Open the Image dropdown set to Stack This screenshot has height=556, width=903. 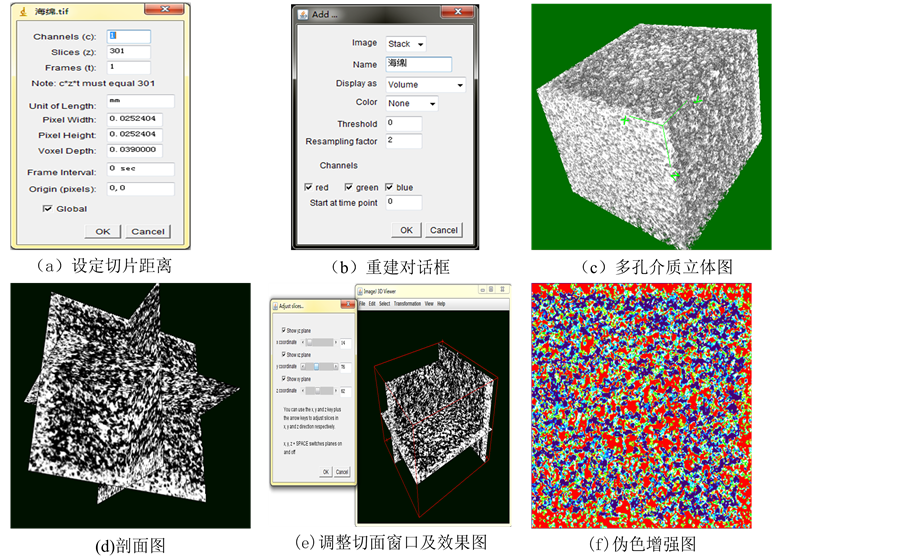[x=406, y=44]
